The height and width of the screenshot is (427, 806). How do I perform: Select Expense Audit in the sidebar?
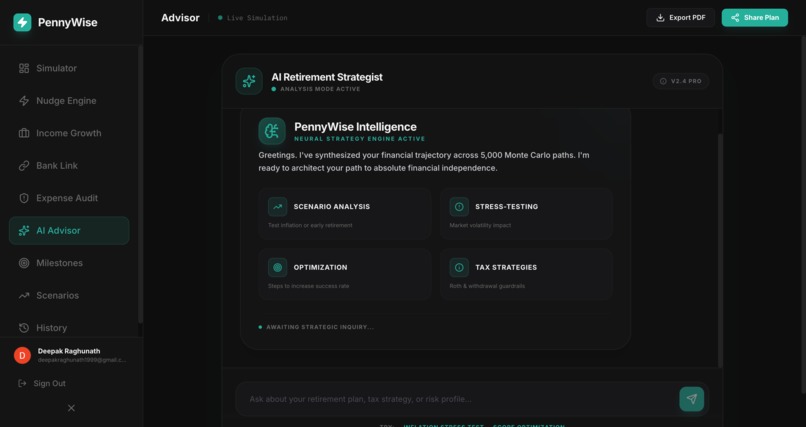click(69, 198)
